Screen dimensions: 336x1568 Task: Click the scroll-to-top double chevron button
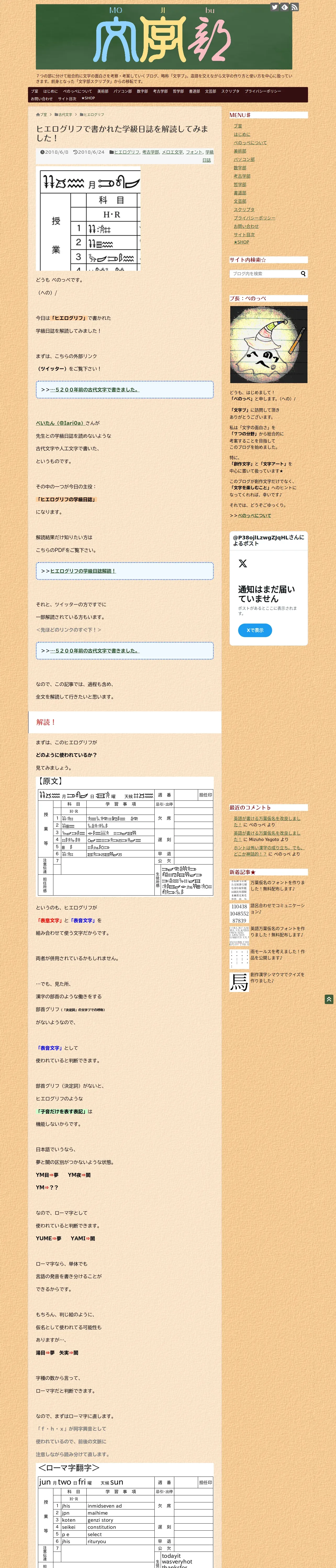(329, 1000)
